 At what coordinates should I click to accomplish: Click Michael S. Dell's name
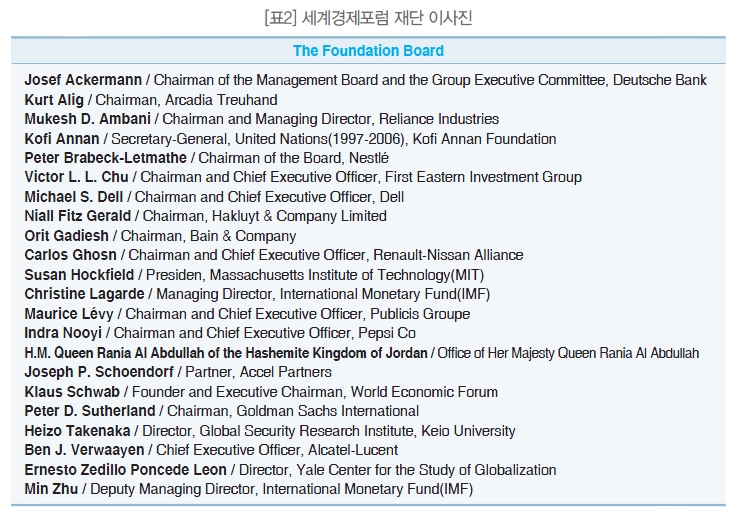click(x=74, y=197)
